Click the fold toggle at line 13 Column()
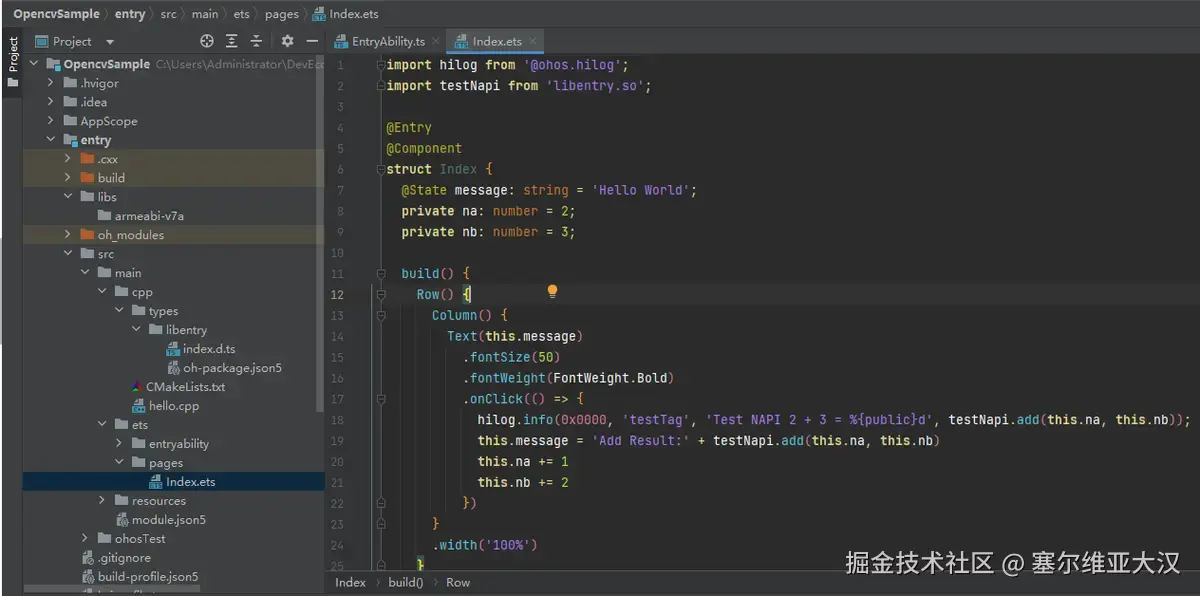This screenshot has height=596, width=1200. coord(381,315)
